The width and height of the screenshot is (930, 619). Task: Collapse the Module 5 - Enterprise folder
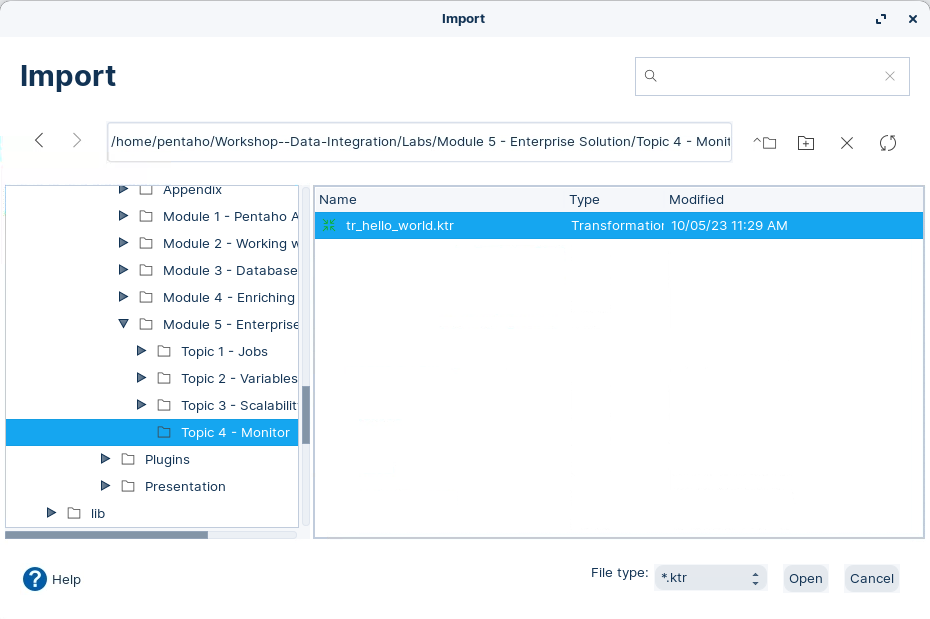coord(123,324)
